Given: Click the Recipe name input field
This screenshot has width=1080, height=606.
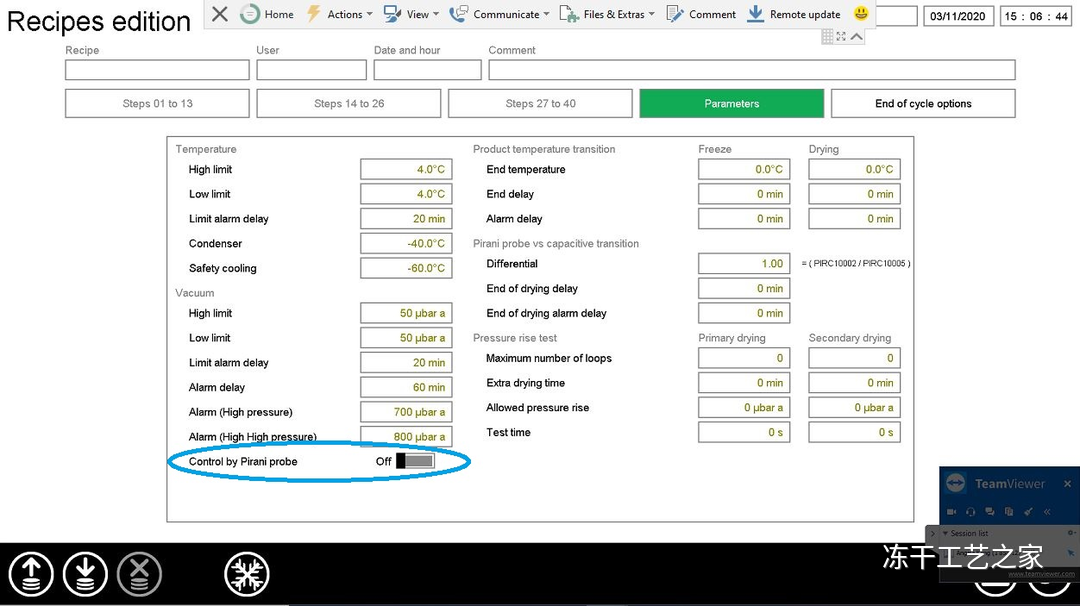Looking at the screenshot, I should 157,70.
